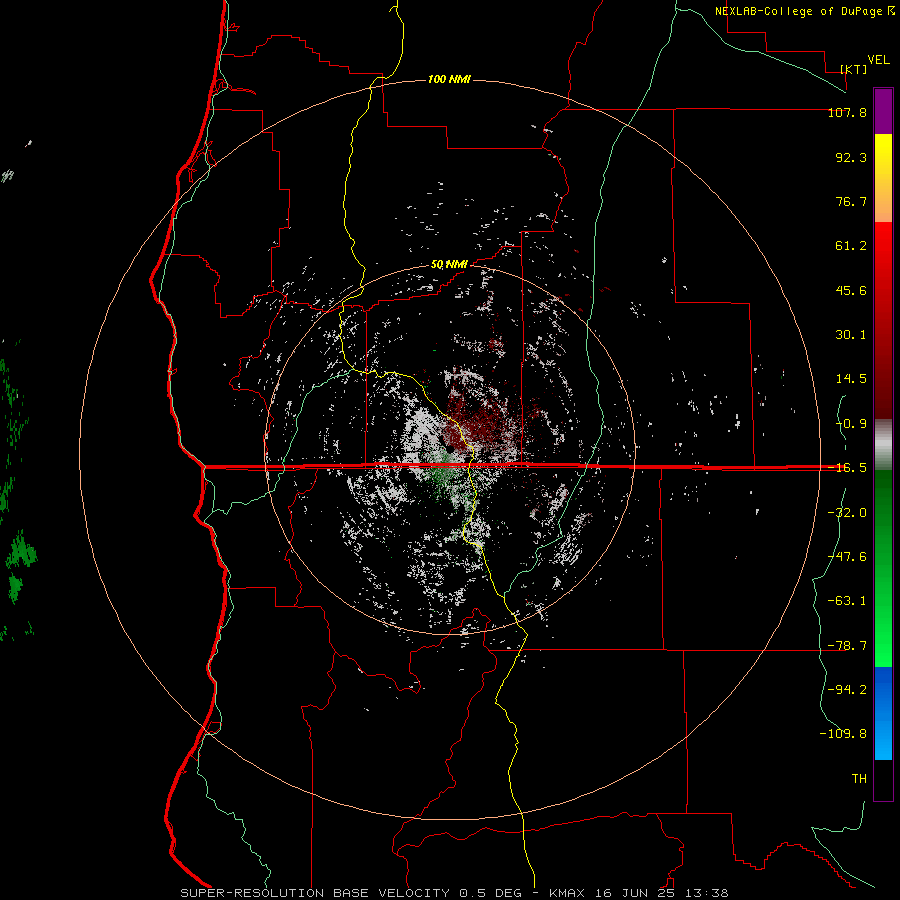Click the purple segment of color bar
This screenshot has width=900, height=900.
tap(883, 111)
